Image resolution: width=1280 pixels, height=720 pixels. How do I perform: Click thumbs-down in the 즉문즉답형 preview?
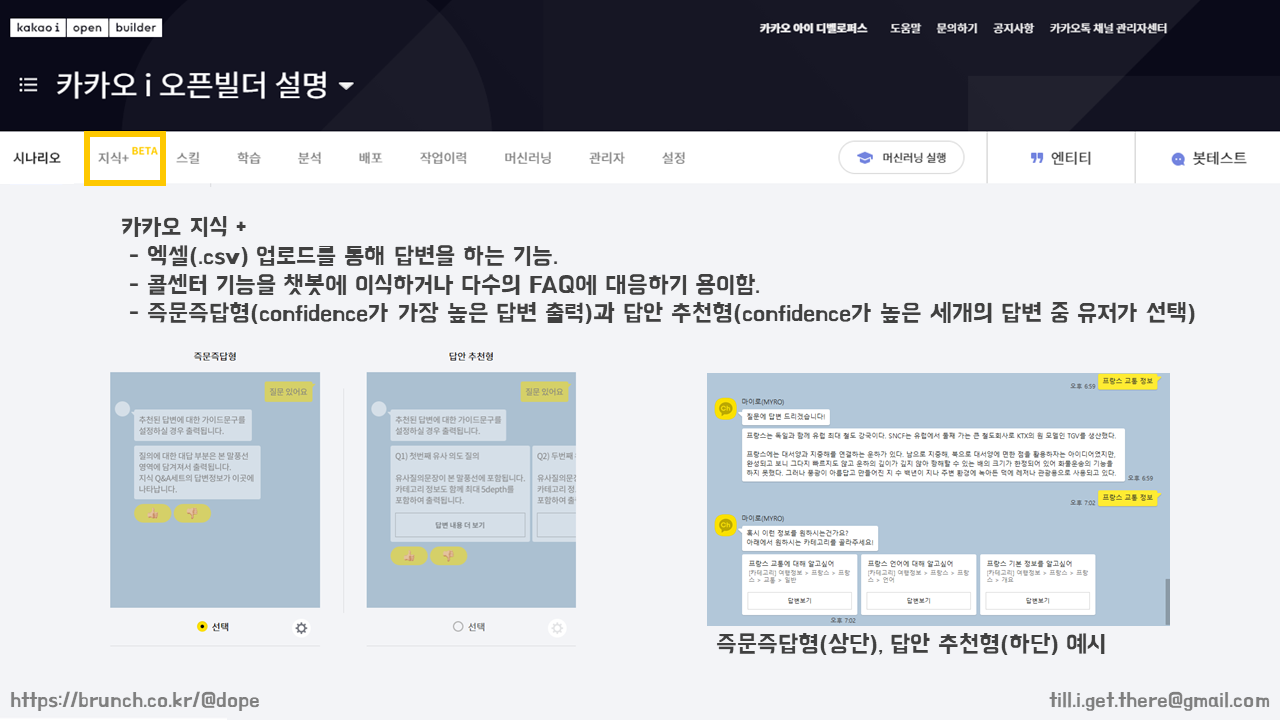pyautogui.click(x=192, y=513)
